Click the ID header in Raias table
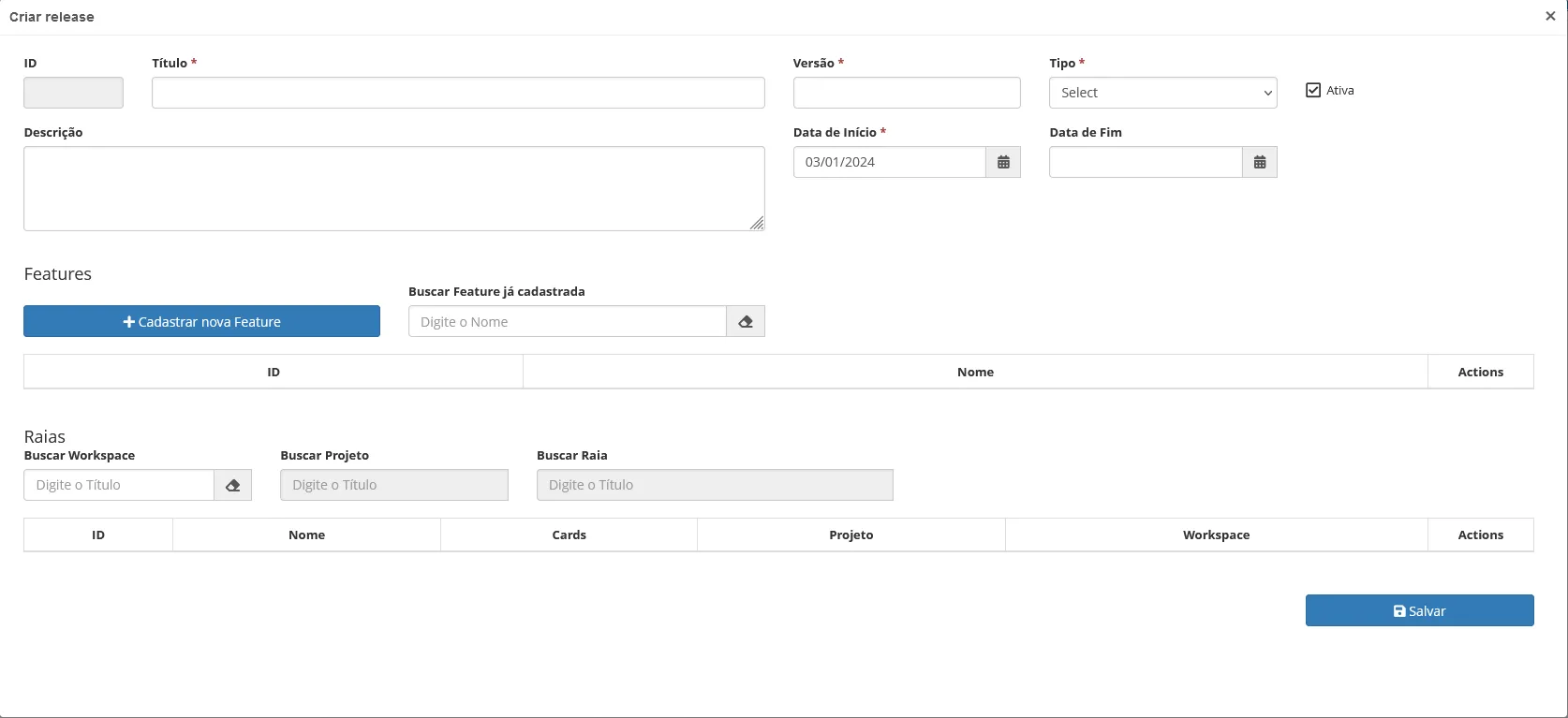This screenshot has height=718, width=1568. coord(98,535)
